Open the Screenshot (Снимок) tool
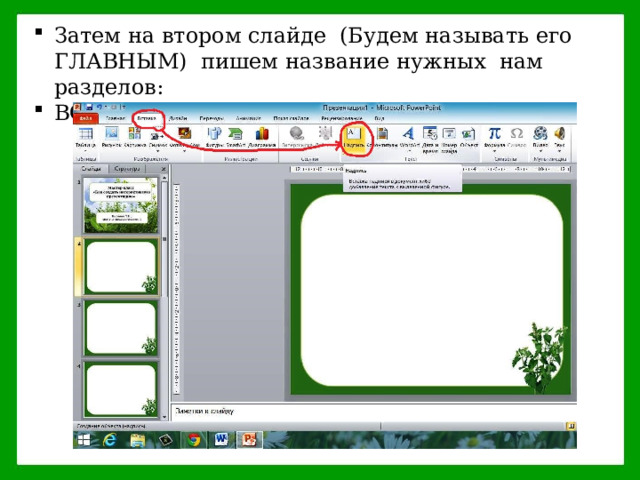The height and width of the screenshot is (480, 640). (x=157, y=136)
